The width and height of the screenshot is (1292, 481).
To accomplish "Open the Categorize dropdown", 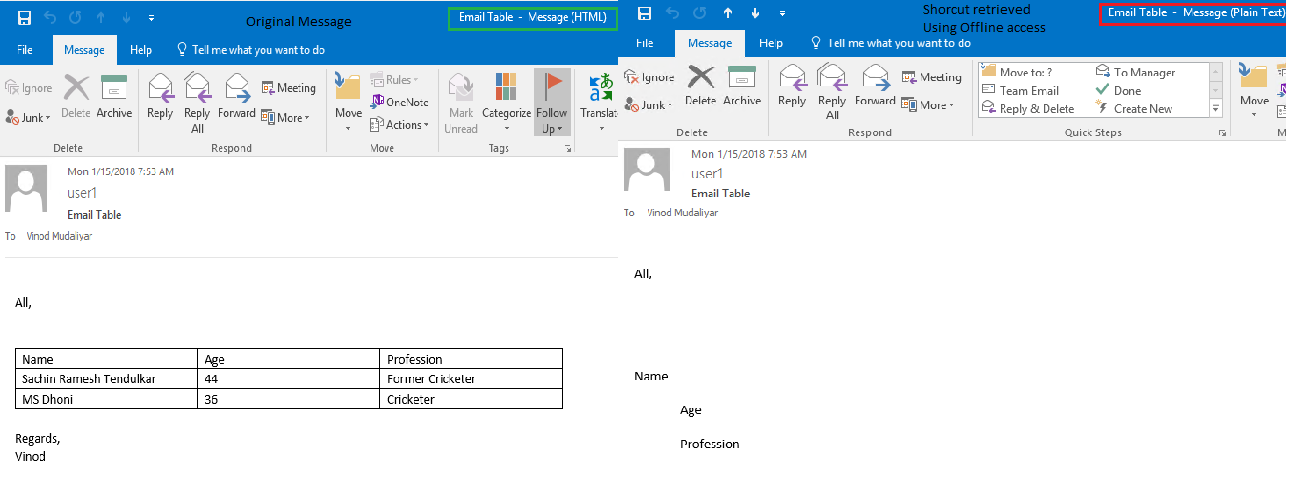I will point(506,104).
